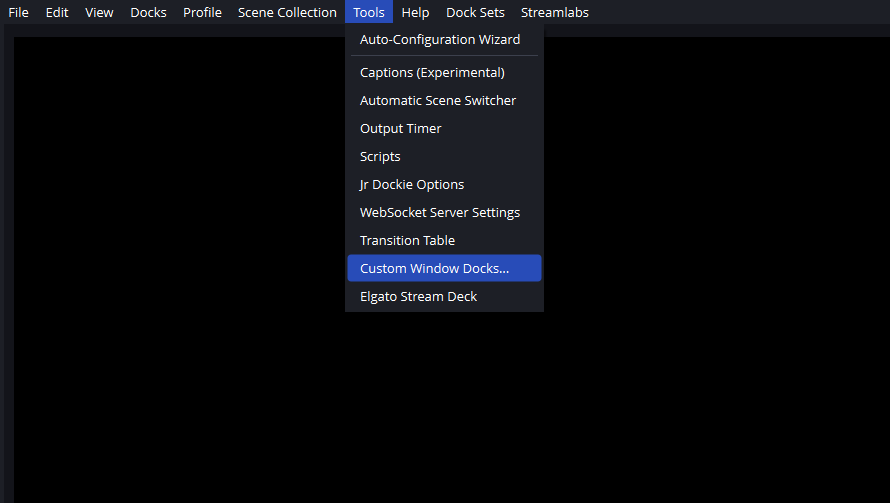Launch the Auto-Configuration Wizard
890x503 pixels.
point(440,40)
